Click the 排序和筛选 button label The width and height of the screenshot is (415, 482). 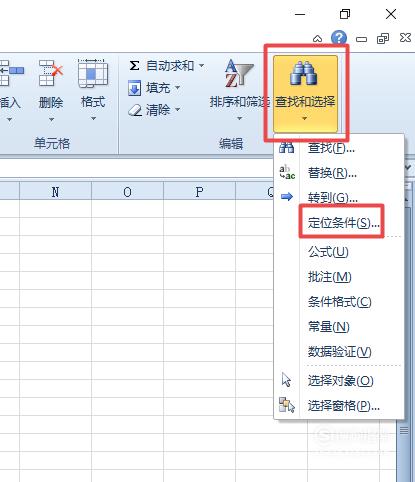coord(239,102)
